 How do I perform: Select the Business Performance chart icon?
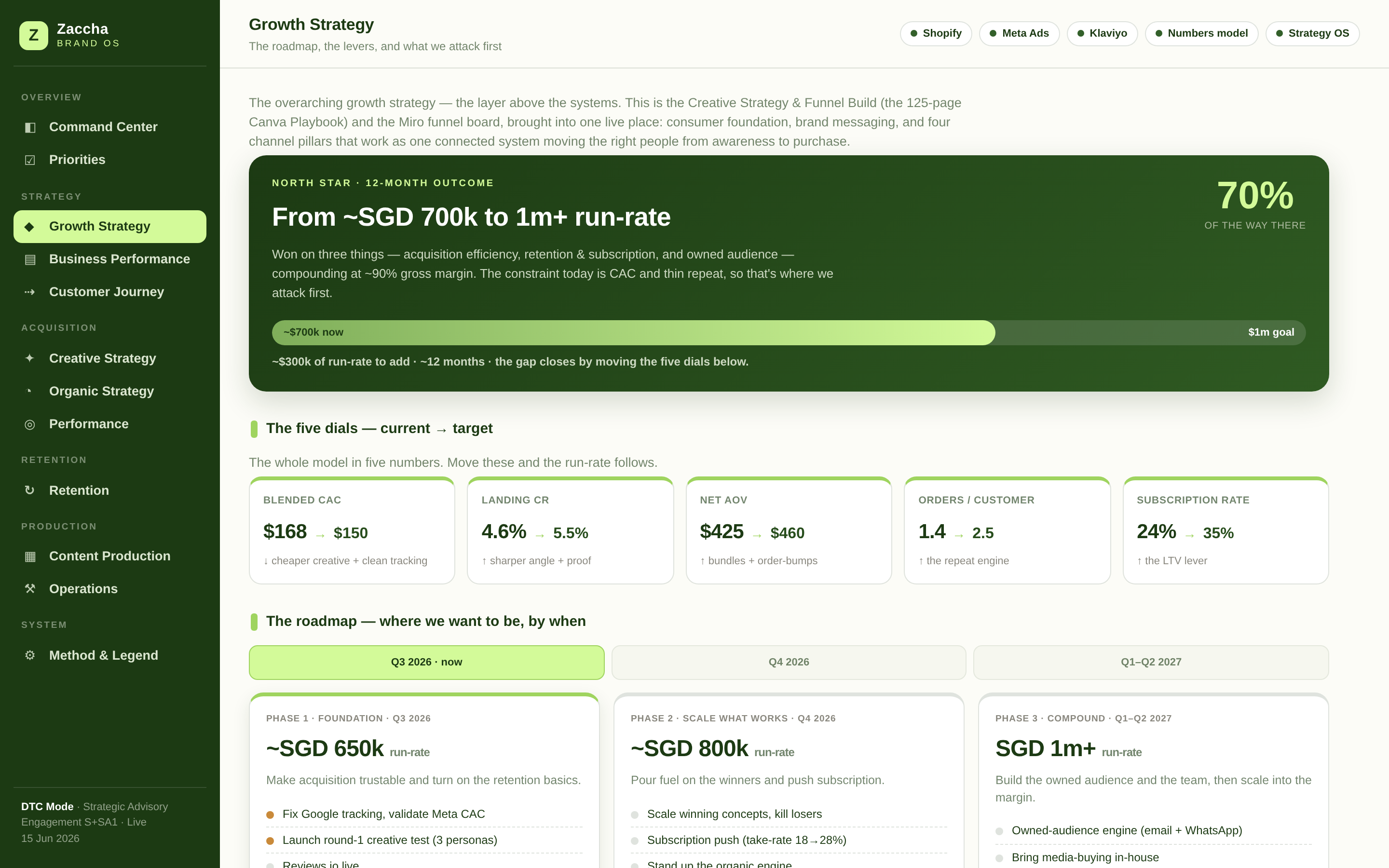[30, 259]
